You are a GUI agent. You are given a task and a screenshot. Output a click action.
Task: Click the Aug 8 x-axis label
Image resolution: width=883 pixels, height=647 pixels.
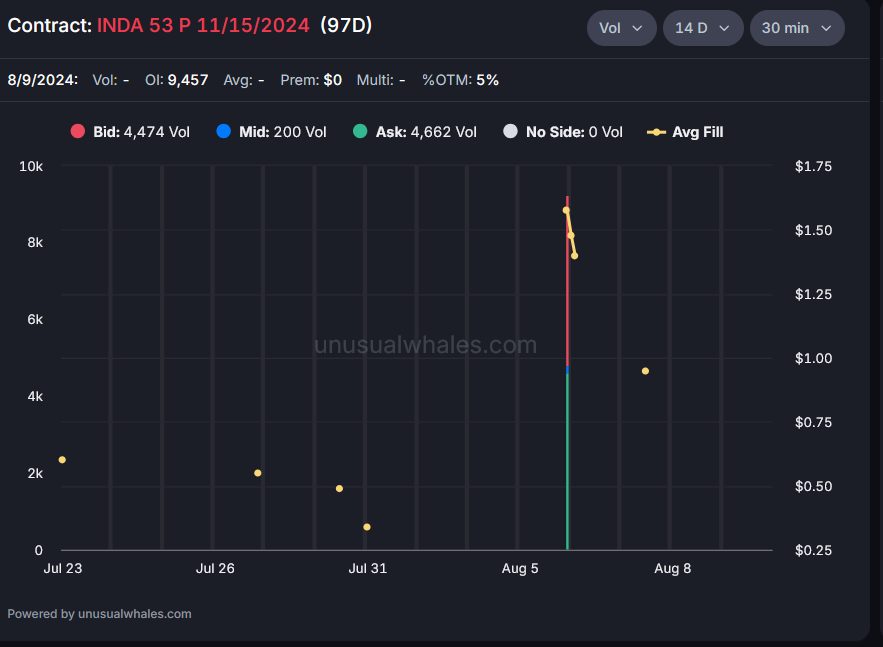point(672,568)
